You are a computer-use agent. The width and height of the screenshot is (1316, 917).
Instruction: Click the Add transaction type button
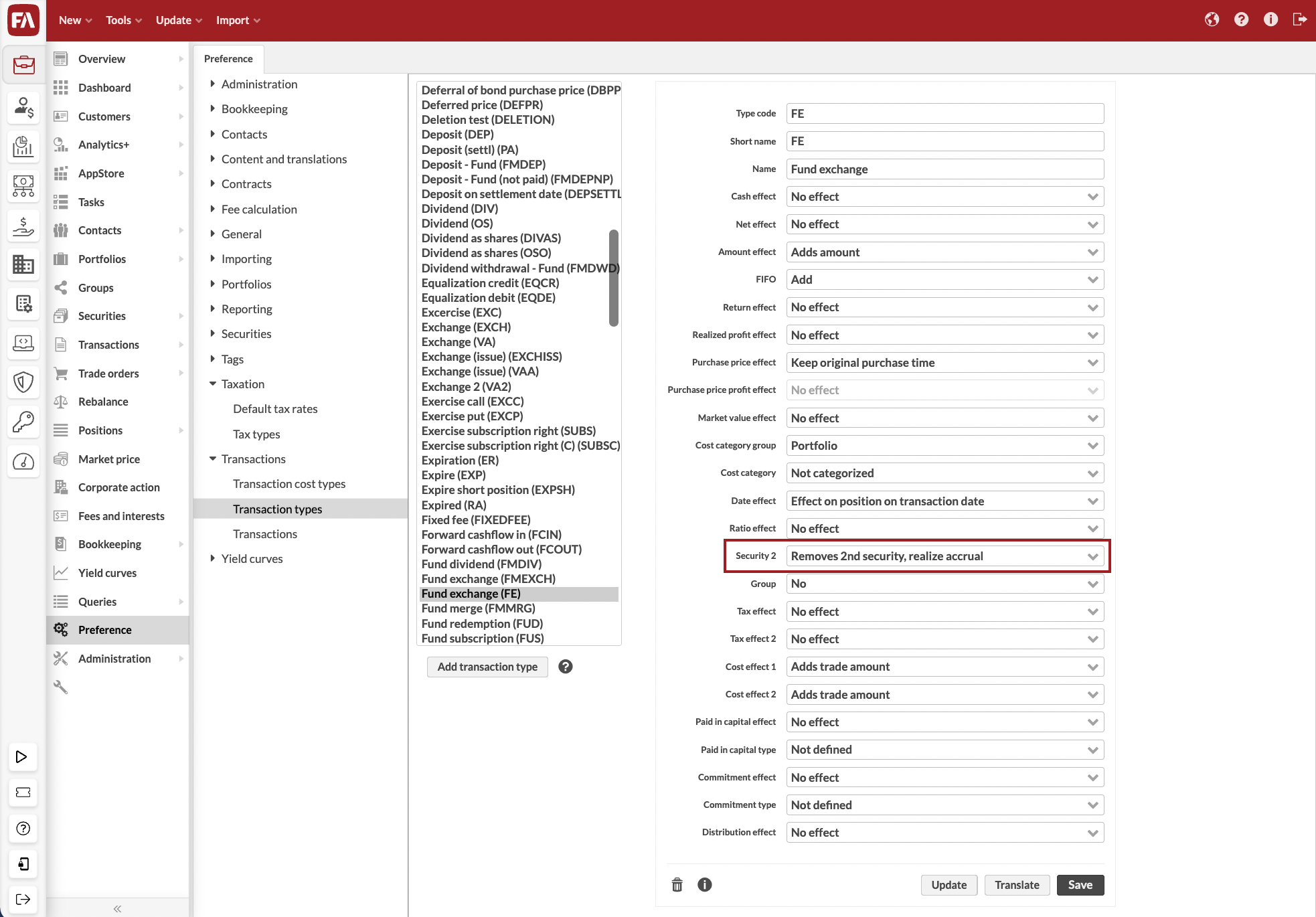pyautogui.click(x=487, y=666)
